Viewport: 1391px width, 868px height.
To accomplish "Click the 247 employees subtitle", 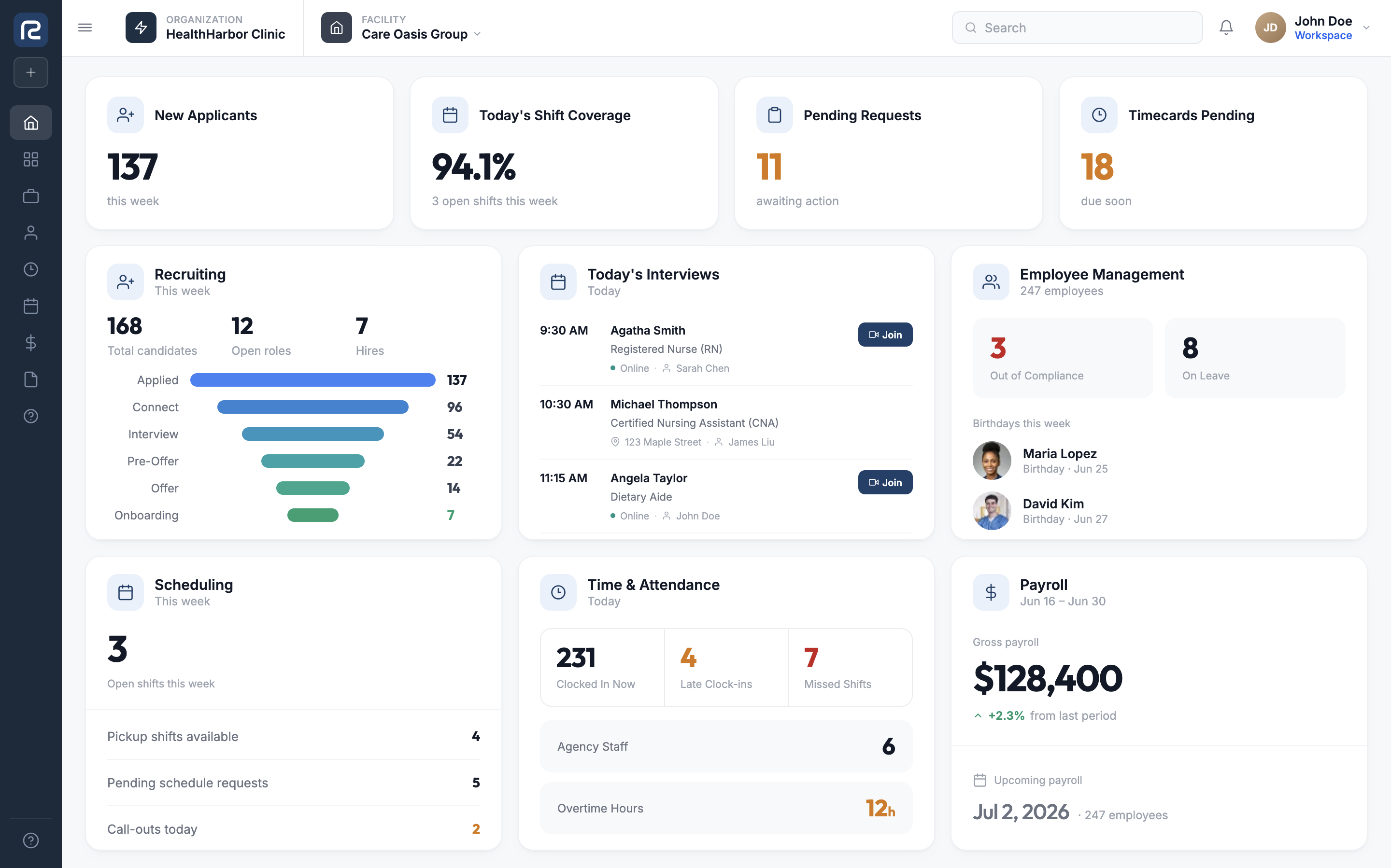I will point(1061,291).
